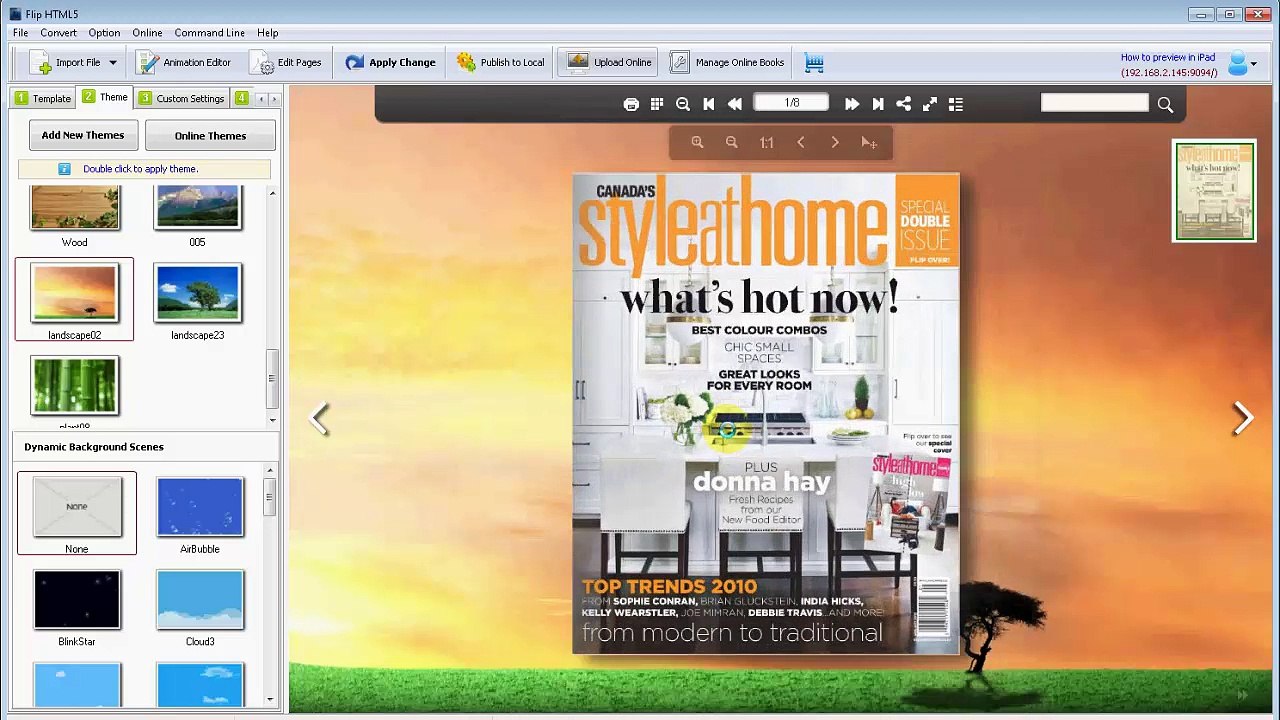The width and height of the screenshot is (1280, 720).
Task: Open Animation Editor
Action: (x=184, y=63)
